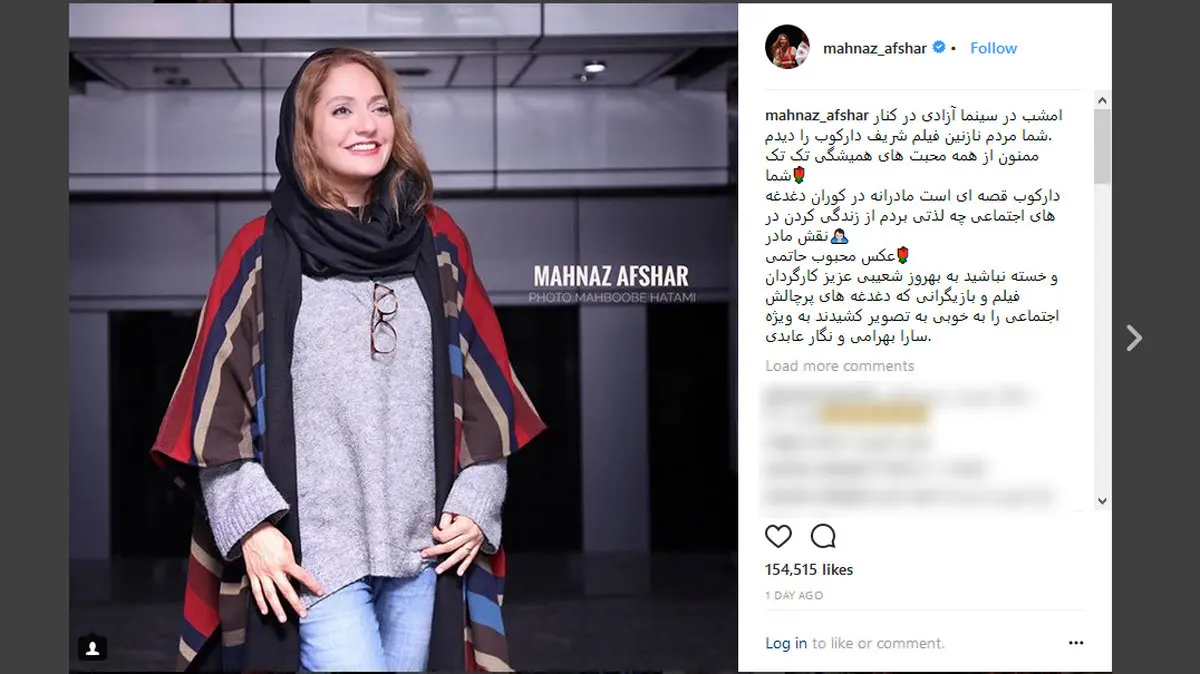Go to next post with right chevron

[1133, 338]
